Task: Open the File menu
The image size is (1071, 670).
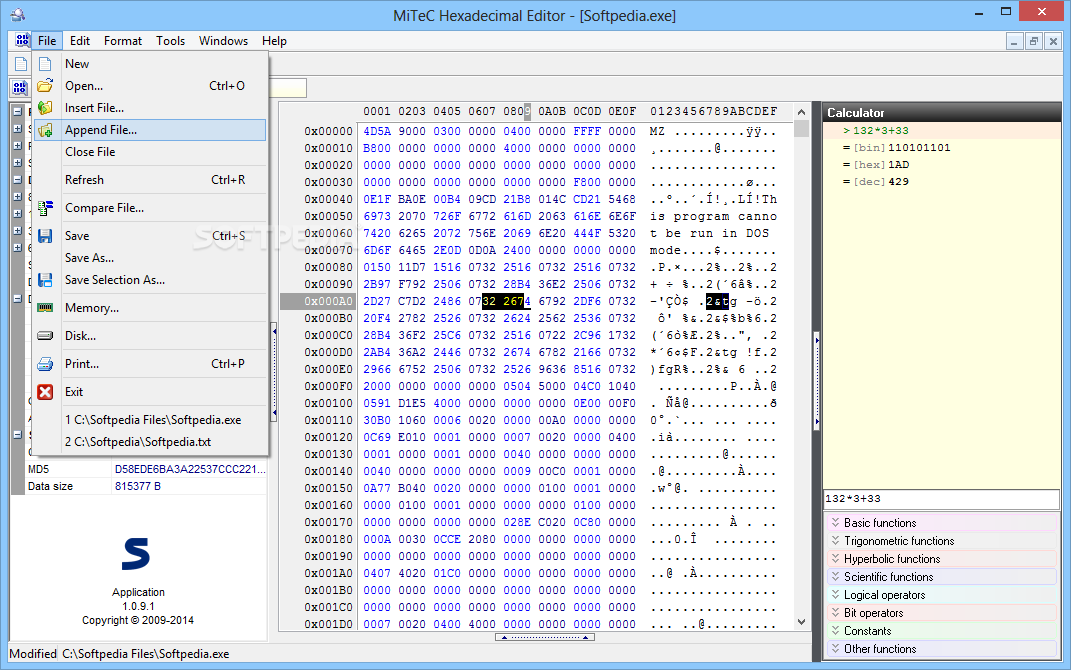Action: pyautogui.click(x=47, y=41)
